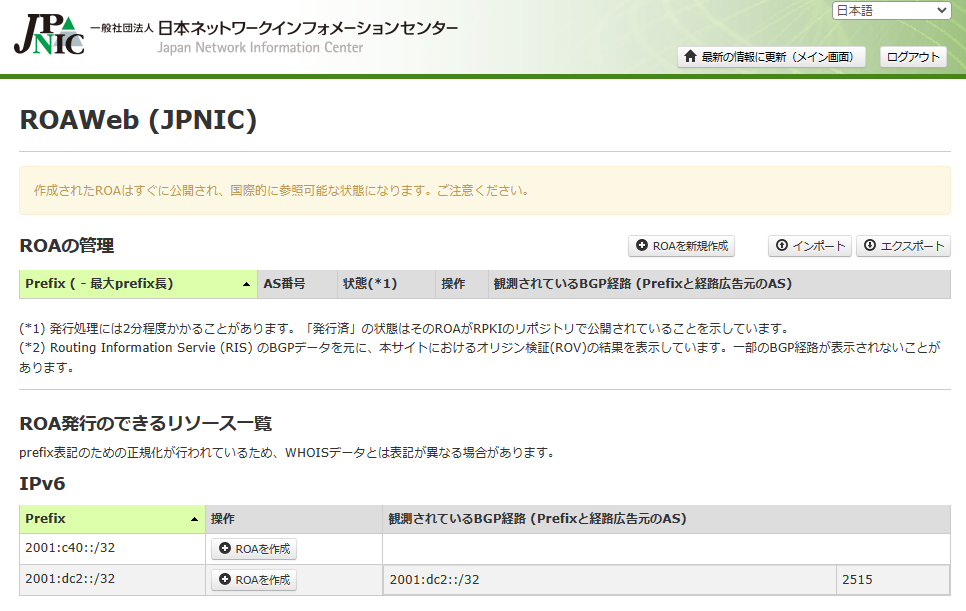
Task: Click 操作 header in IPv6 table
Action: point(294,519)
